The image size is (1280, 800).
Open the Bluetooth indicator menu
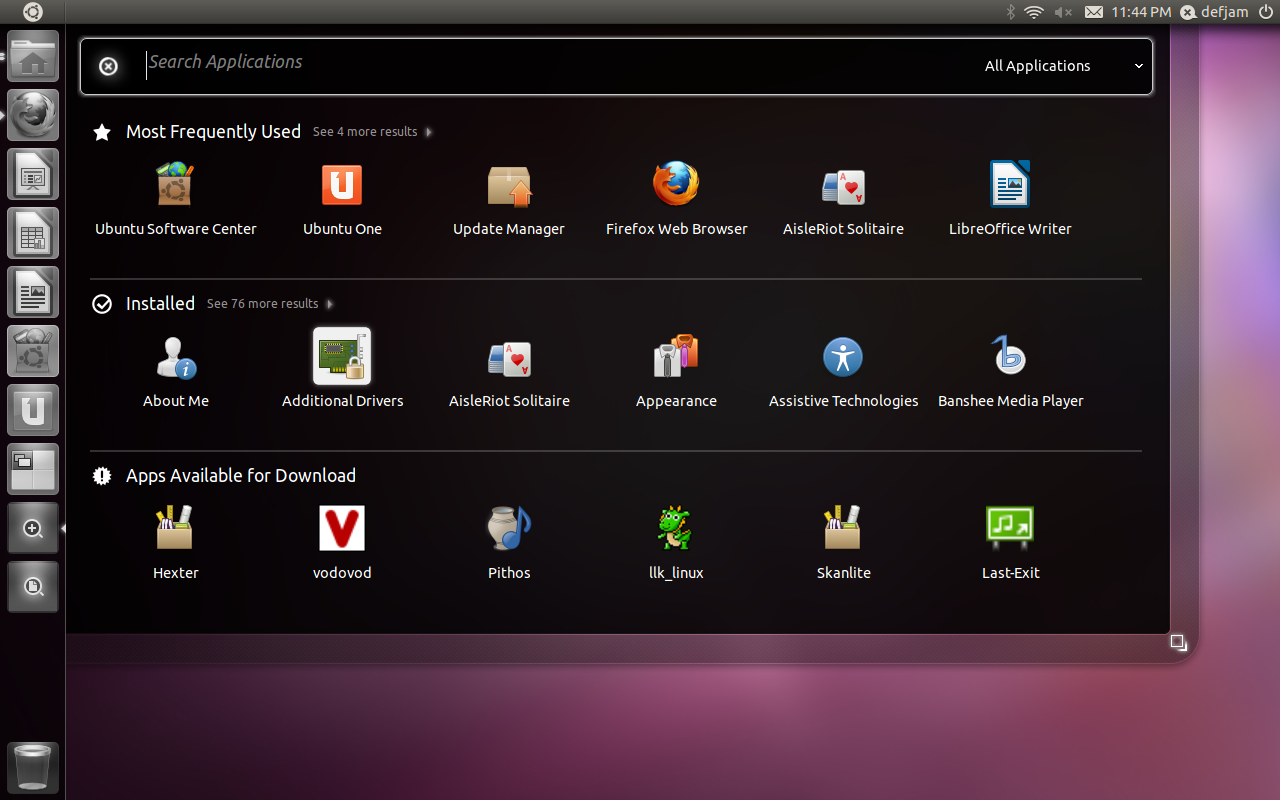tap(1011, 12)
